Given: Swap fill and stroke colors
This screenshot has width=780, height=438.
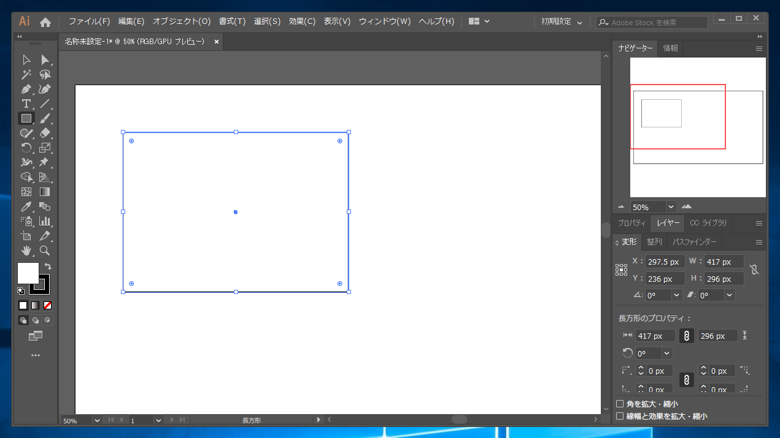Looking at the screenshot, I should click(48, 266).
